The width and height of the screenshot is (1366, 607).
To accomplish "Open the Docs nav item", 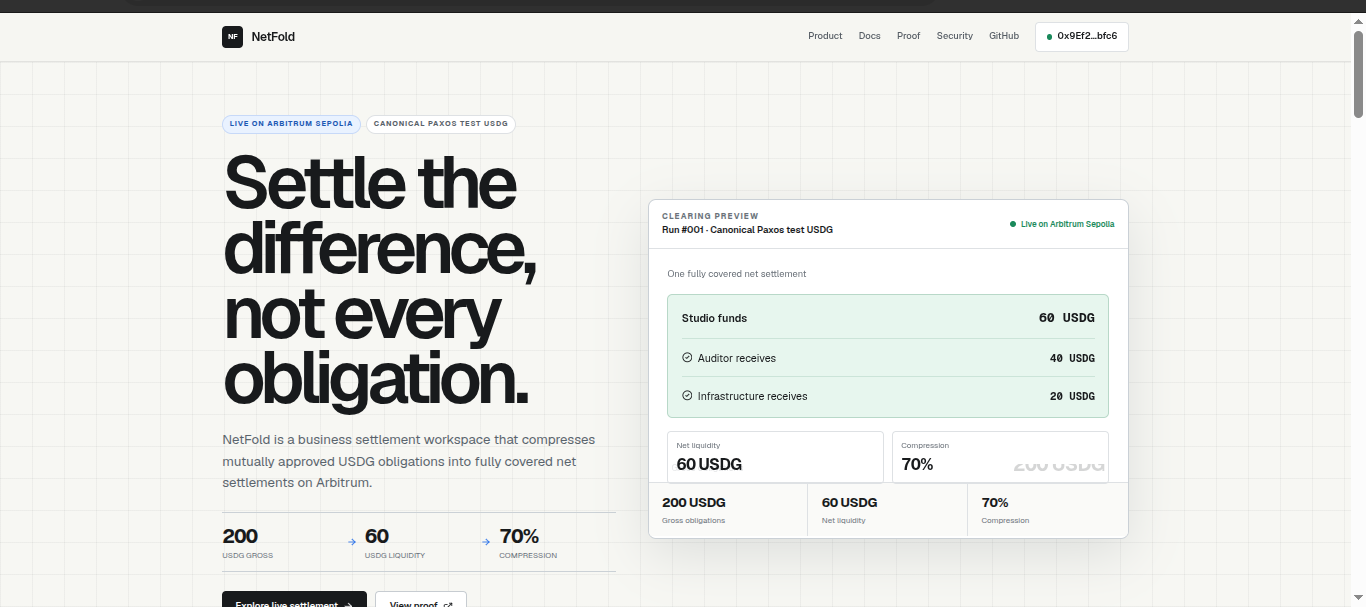I will [x=870, y=36].
